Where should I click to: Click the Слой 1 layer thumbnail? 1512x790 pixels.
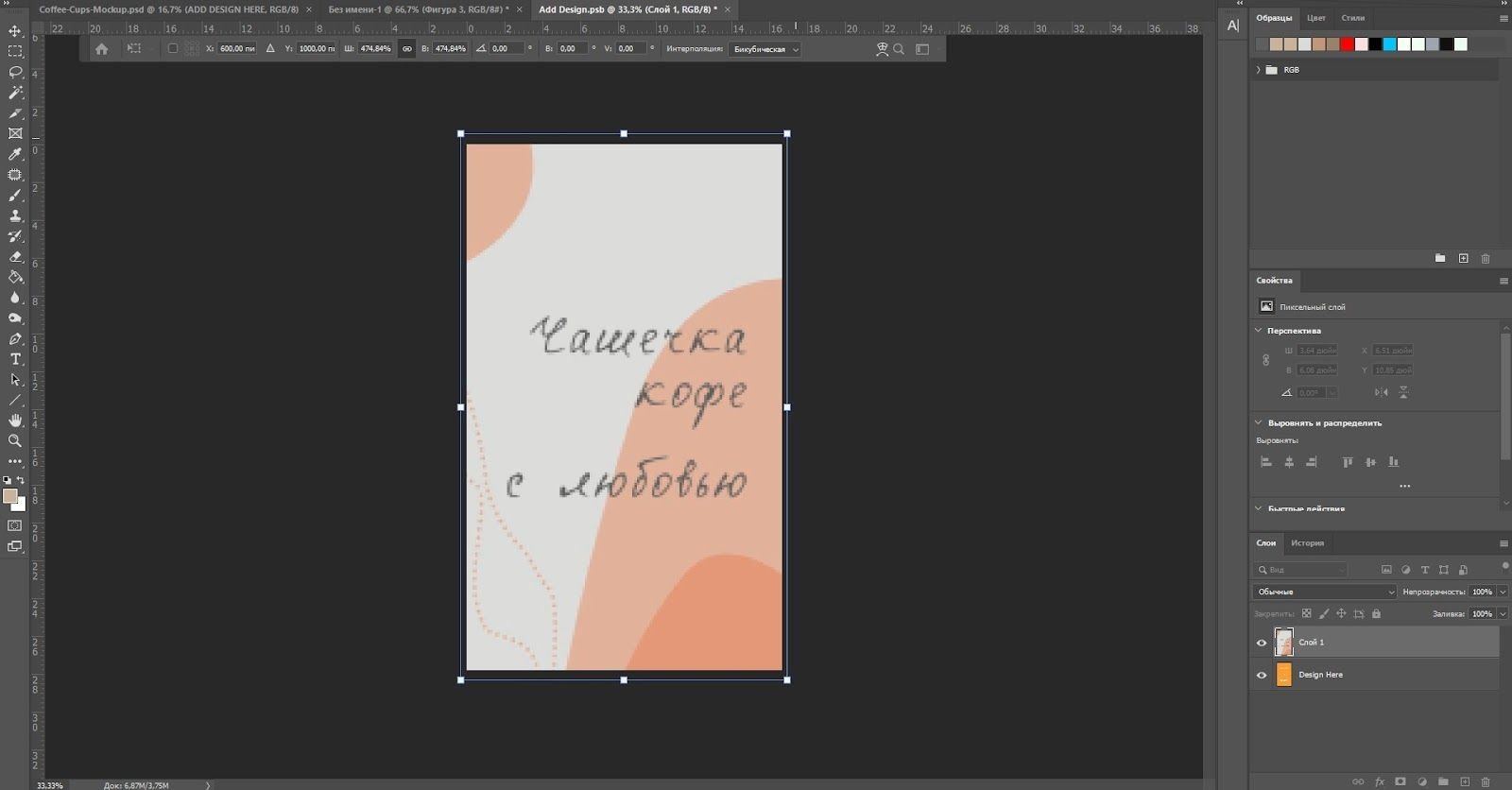coord(1283,643)
